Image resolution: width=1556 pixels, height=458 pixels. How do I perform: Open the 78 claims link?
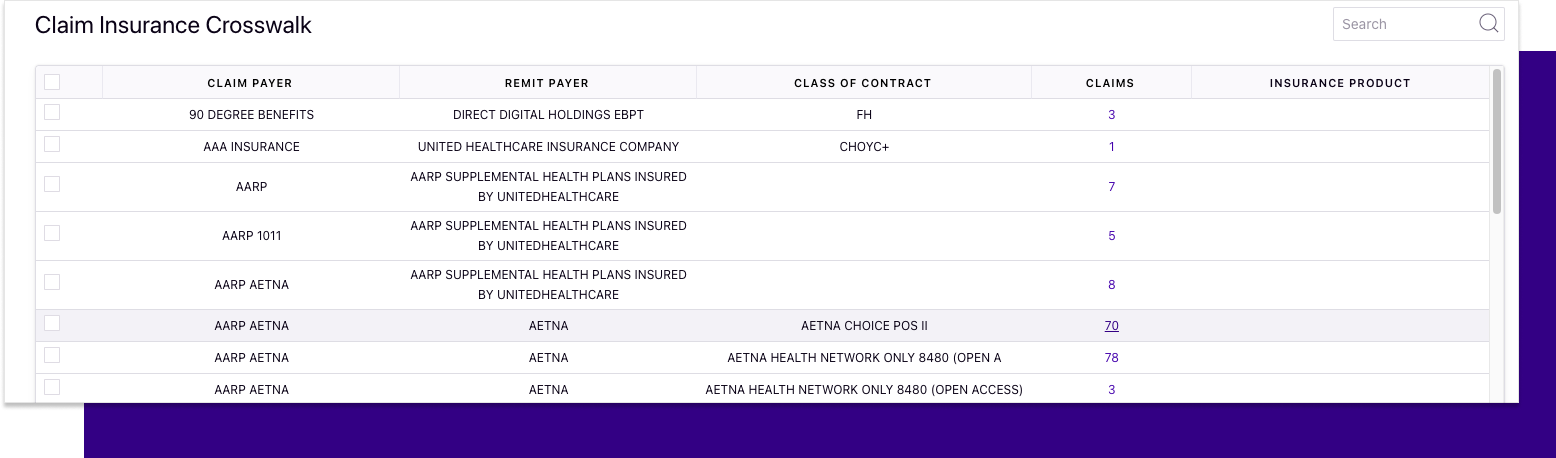(1111, 358)
